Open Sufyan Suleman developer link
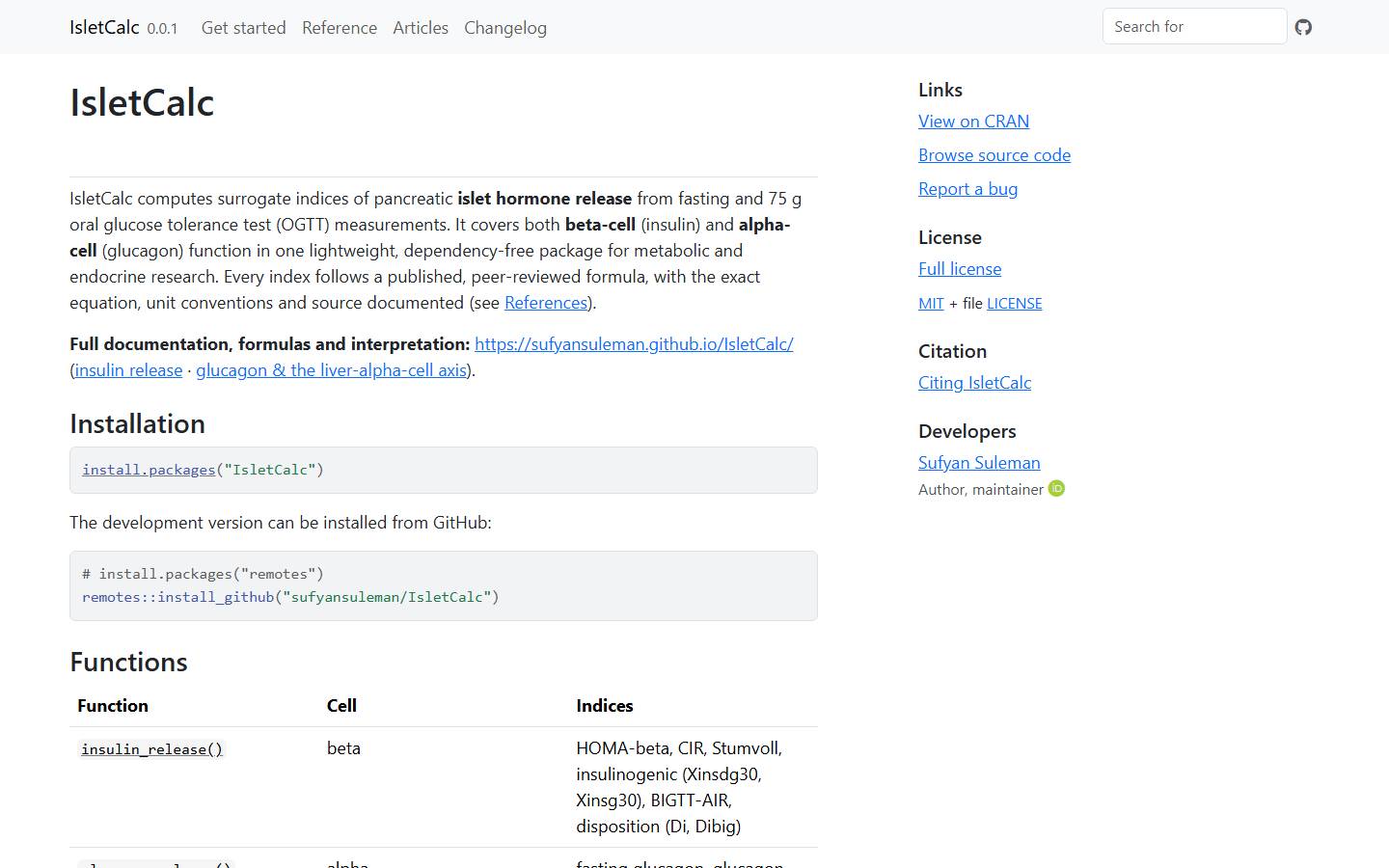1389x868 pixels. [x=979, y=463]
